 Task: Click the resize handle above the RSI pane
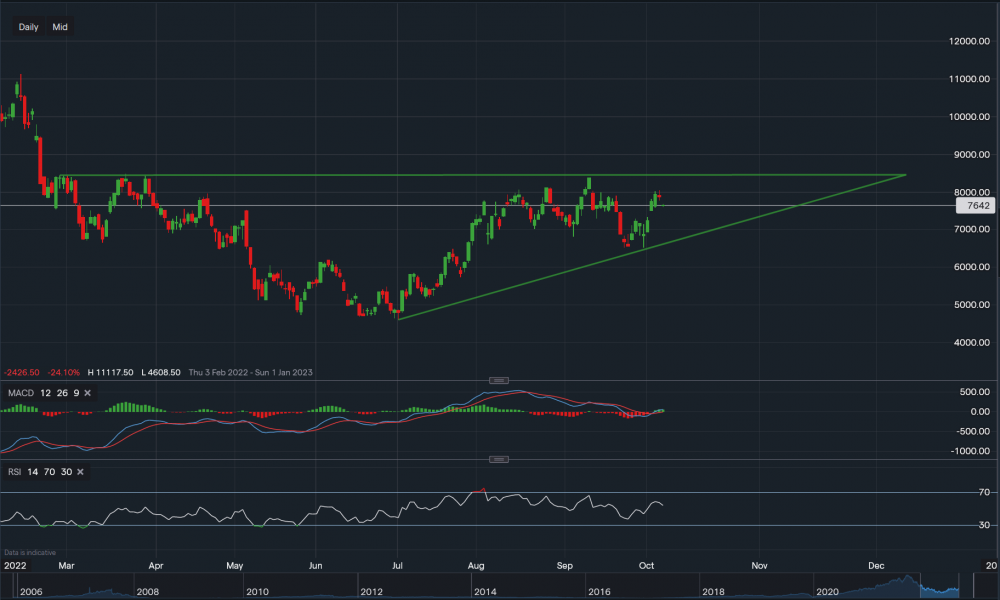click(x=500, y=460)
